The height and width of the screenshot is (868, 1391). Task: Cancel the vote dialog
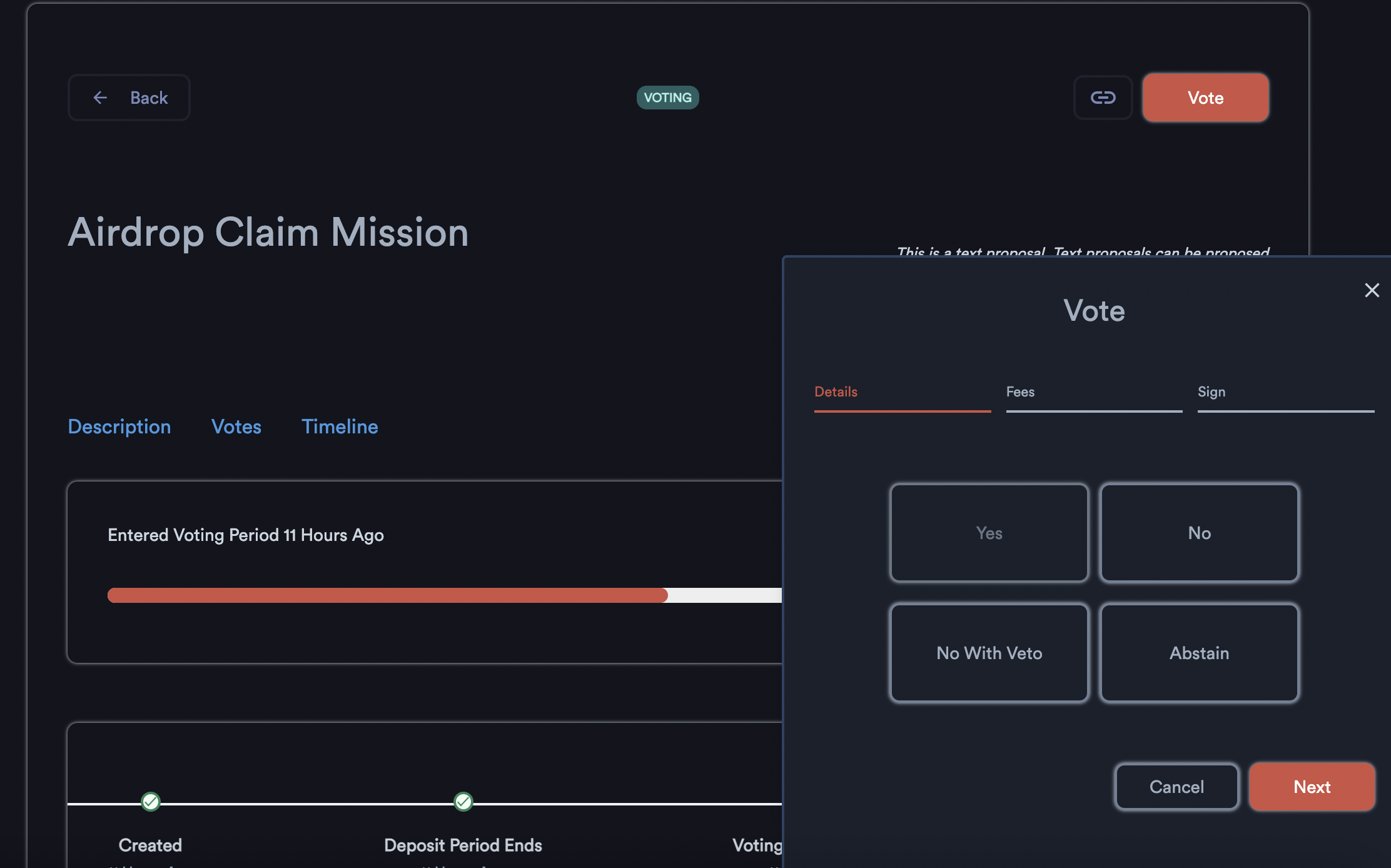1176,787
